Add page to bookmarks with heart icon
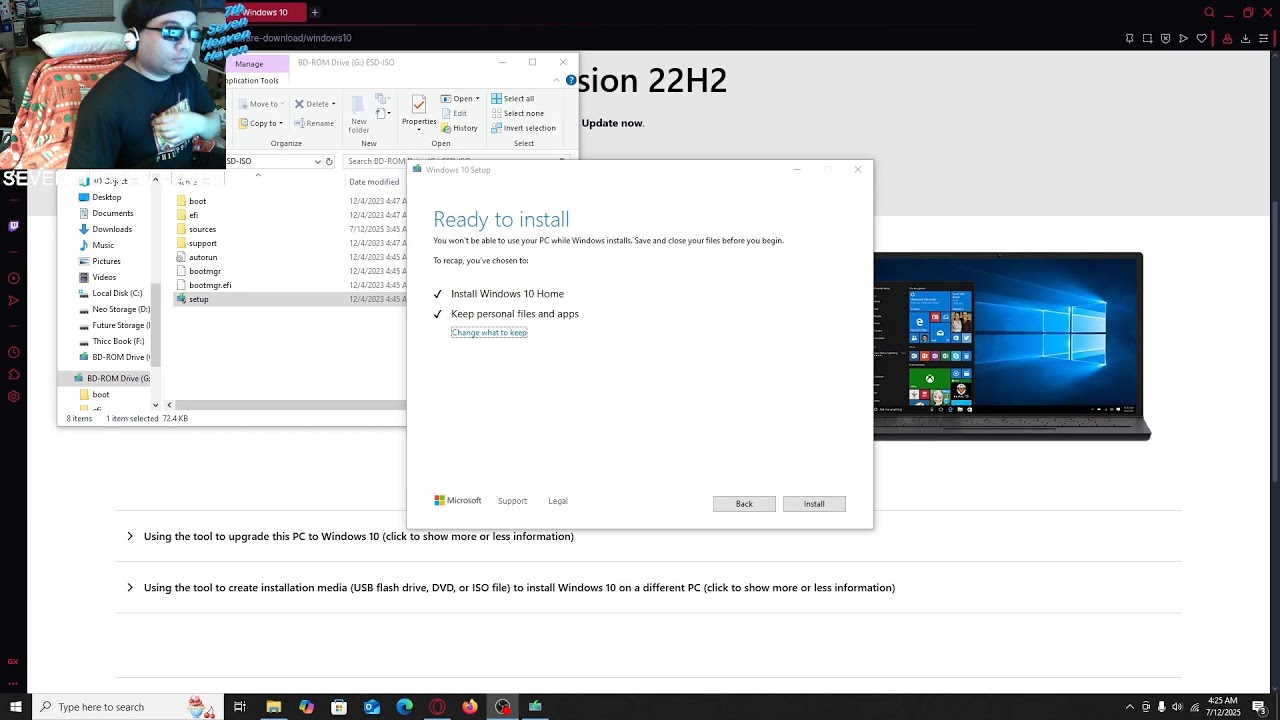1280x720 pixels. tap(1202, 38)
